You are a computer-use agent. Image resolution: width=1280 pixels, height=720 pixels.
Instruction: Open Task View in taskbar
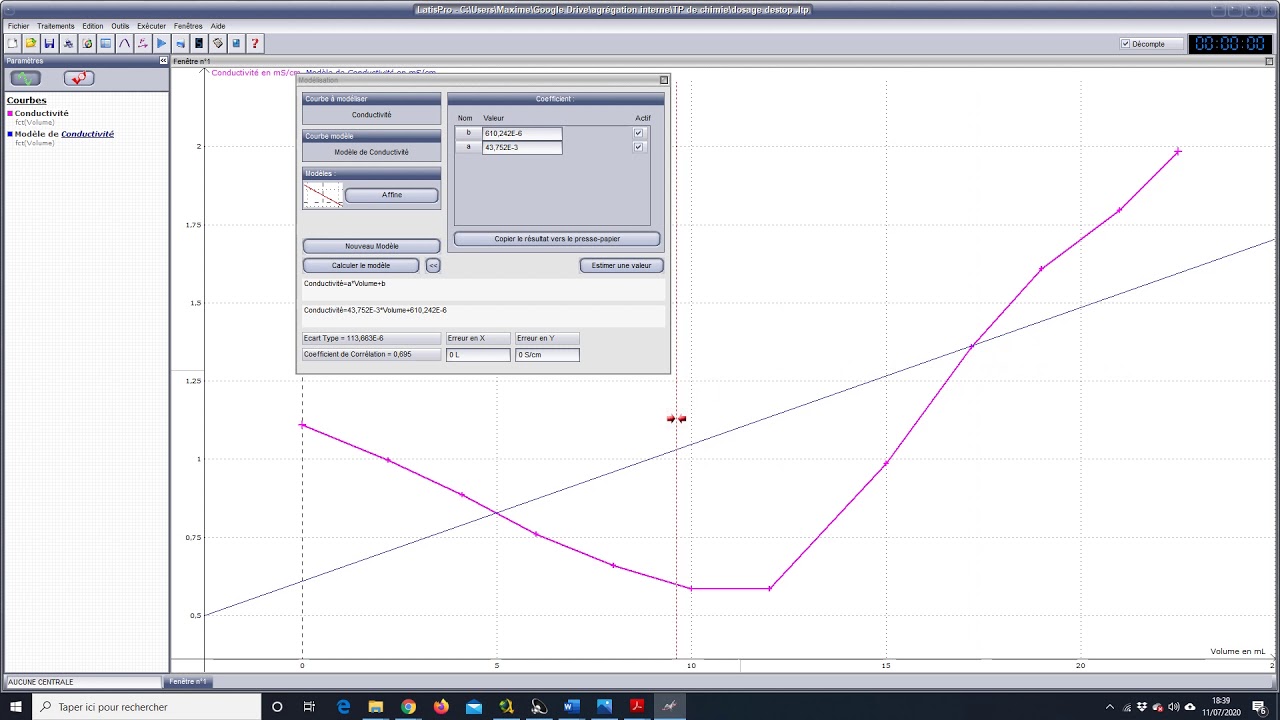point(310,707)
